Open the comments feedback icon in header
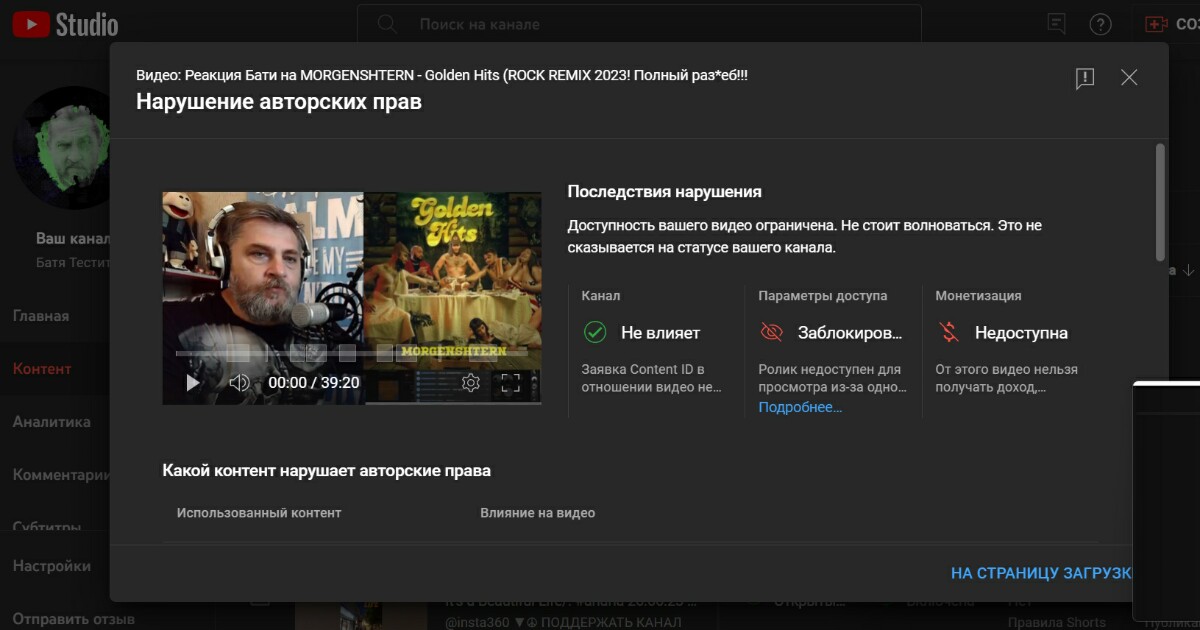The height and width of the screenshot is (630, 1200). tap(1056, 23)
